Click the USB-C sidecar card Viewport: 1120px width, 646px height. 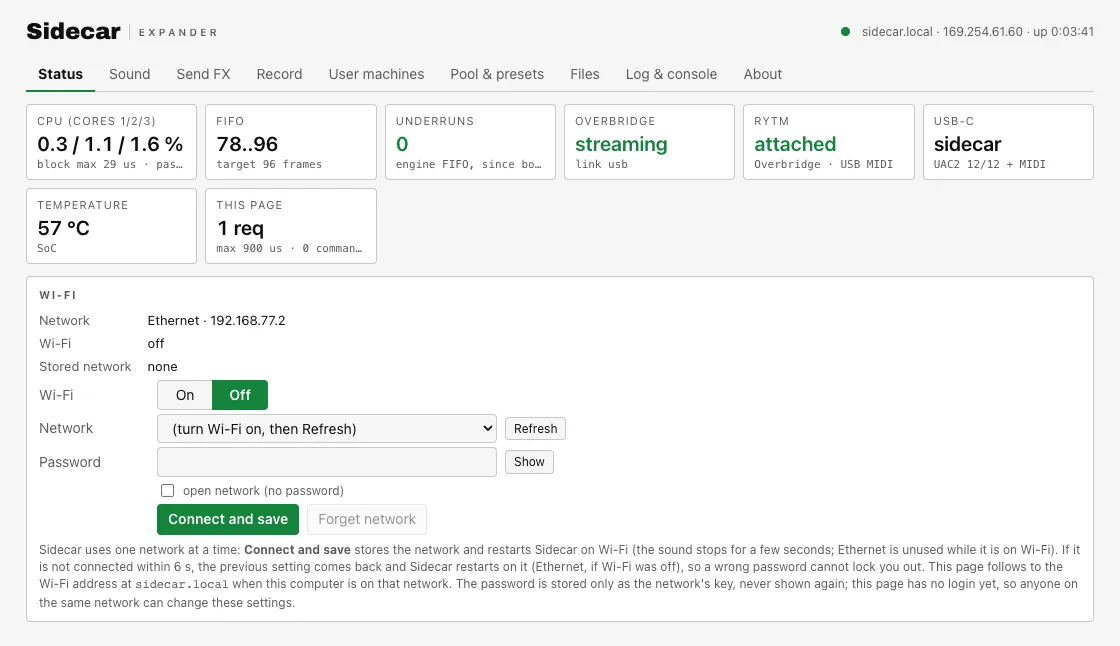[x=1009, y=142]
